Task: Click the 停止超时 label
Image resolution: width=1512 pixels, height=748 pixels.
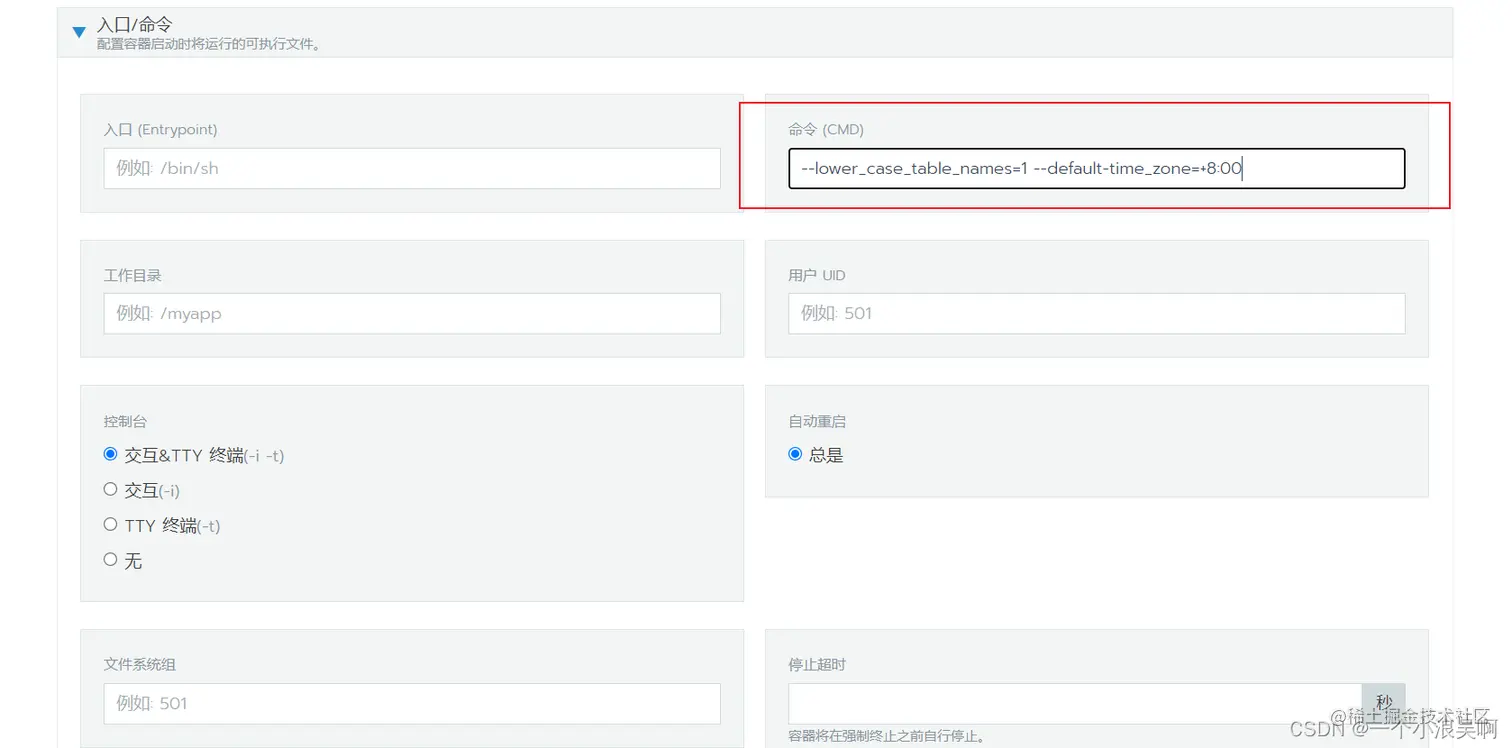Action: point(817,664)
